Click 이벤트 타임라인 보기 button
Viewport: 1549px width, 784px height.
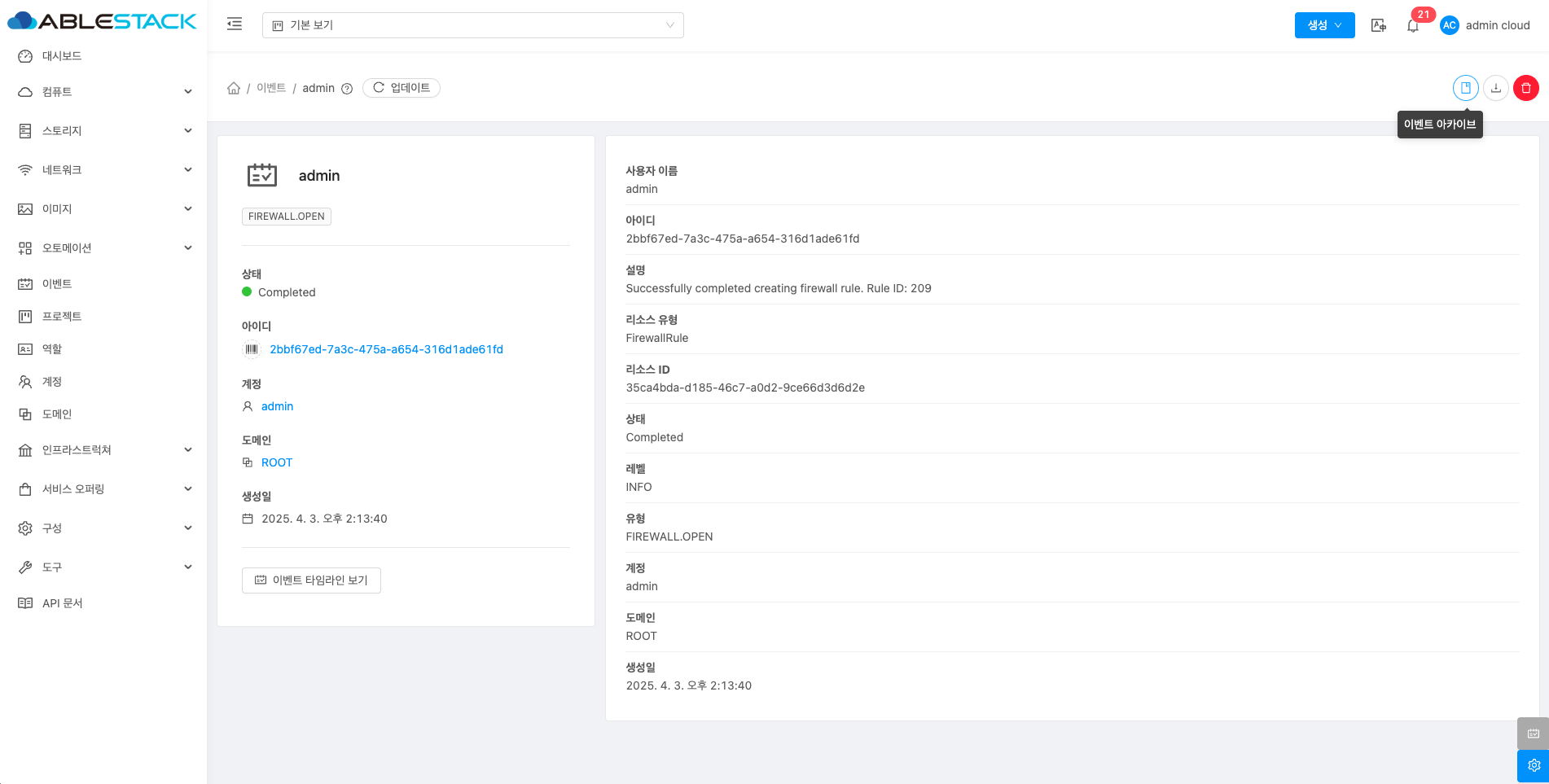[311, 580]
